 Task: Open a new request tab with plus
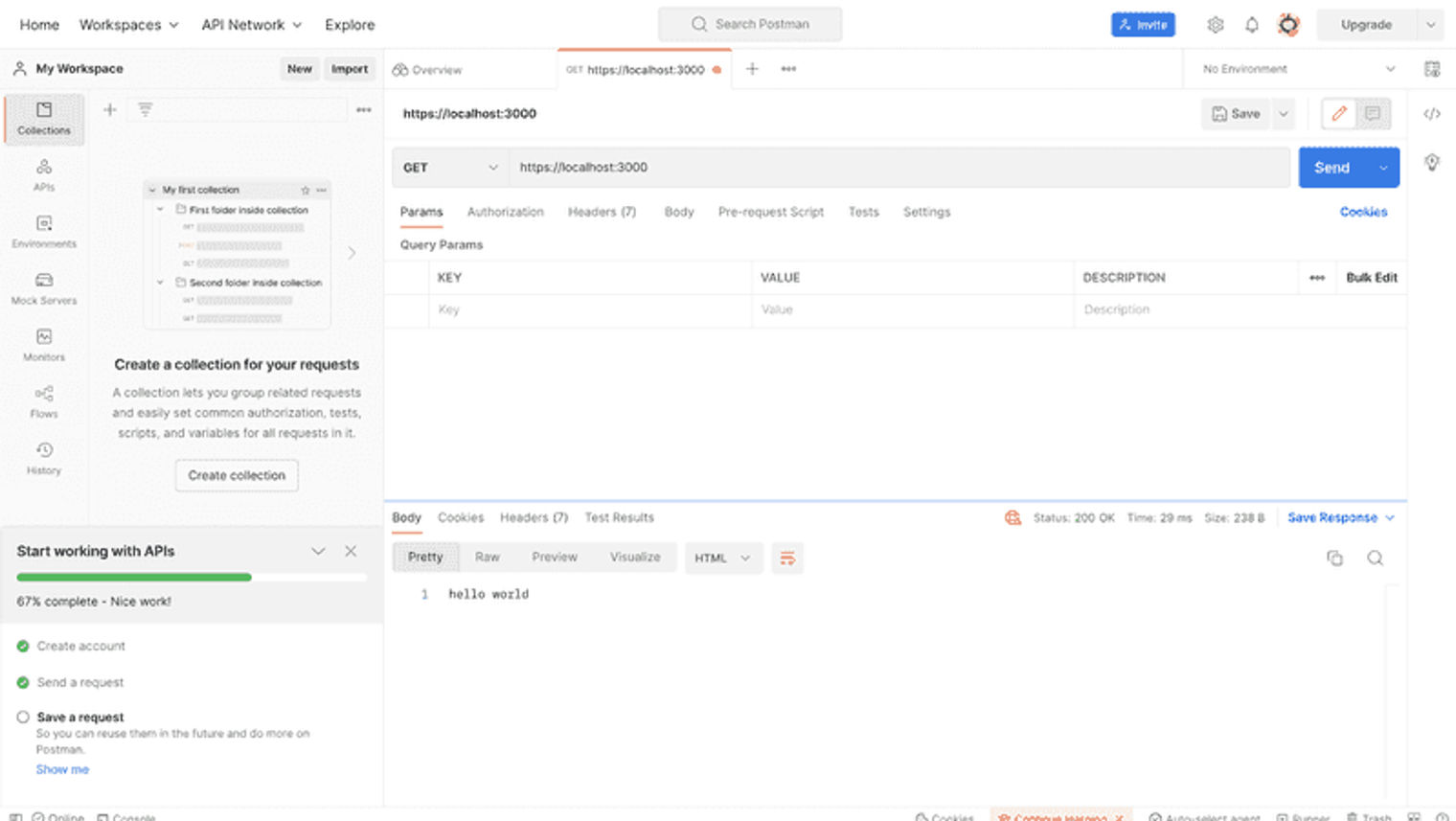coord(752,69)
